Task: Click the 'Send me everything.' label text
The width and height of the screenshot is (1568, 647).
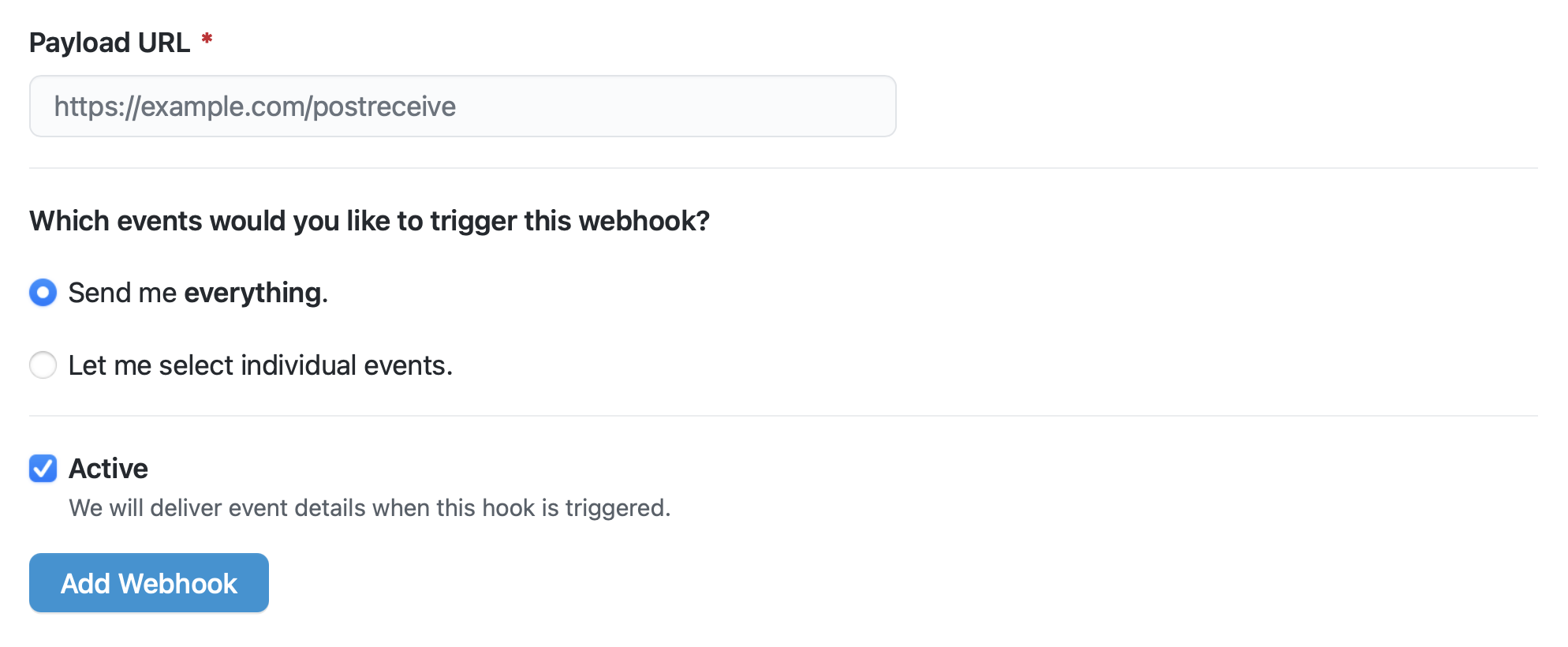Action: [197, 293]
